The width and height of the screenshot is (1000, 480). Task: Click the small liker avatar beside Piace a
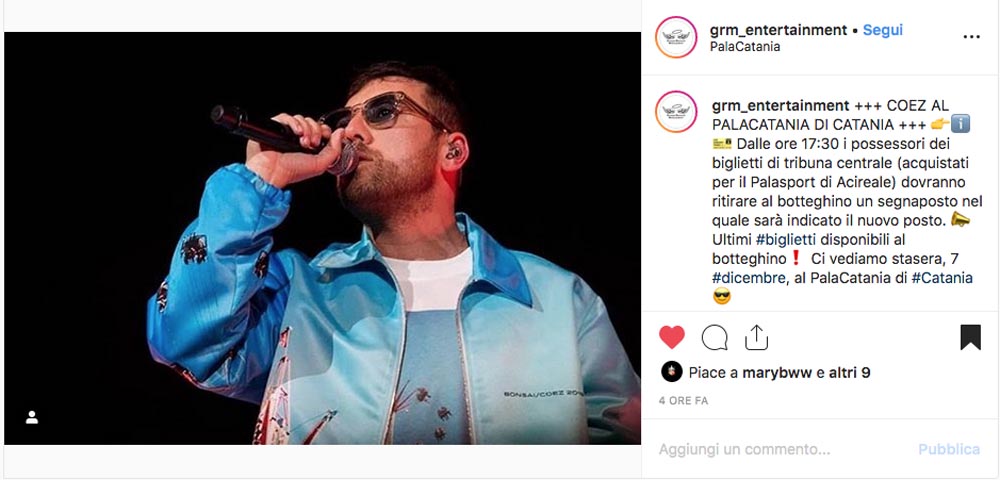(672, 372)
